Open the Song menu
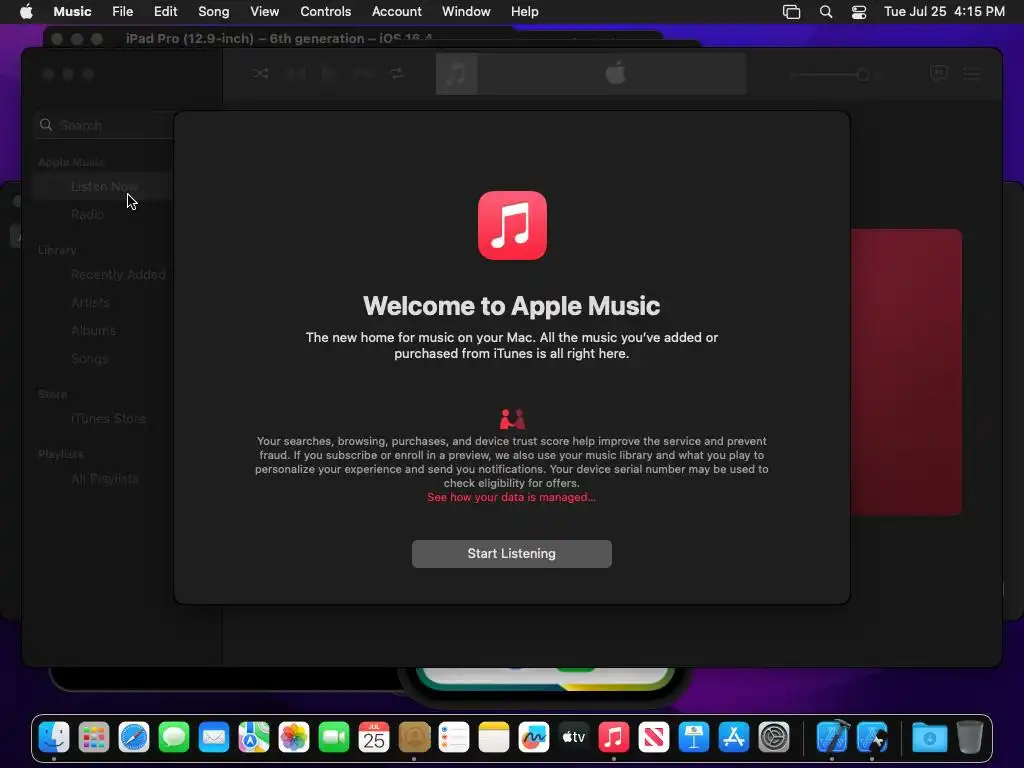The width and height of the screenshot is (1024, 768). [214, 12]
